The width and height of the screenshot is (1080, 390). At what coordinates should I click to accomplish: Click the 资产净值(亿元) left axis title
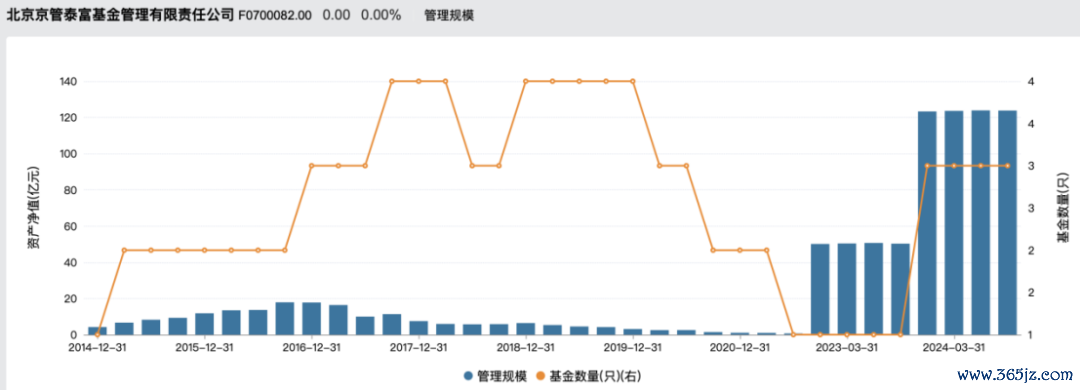click(34, 207)
